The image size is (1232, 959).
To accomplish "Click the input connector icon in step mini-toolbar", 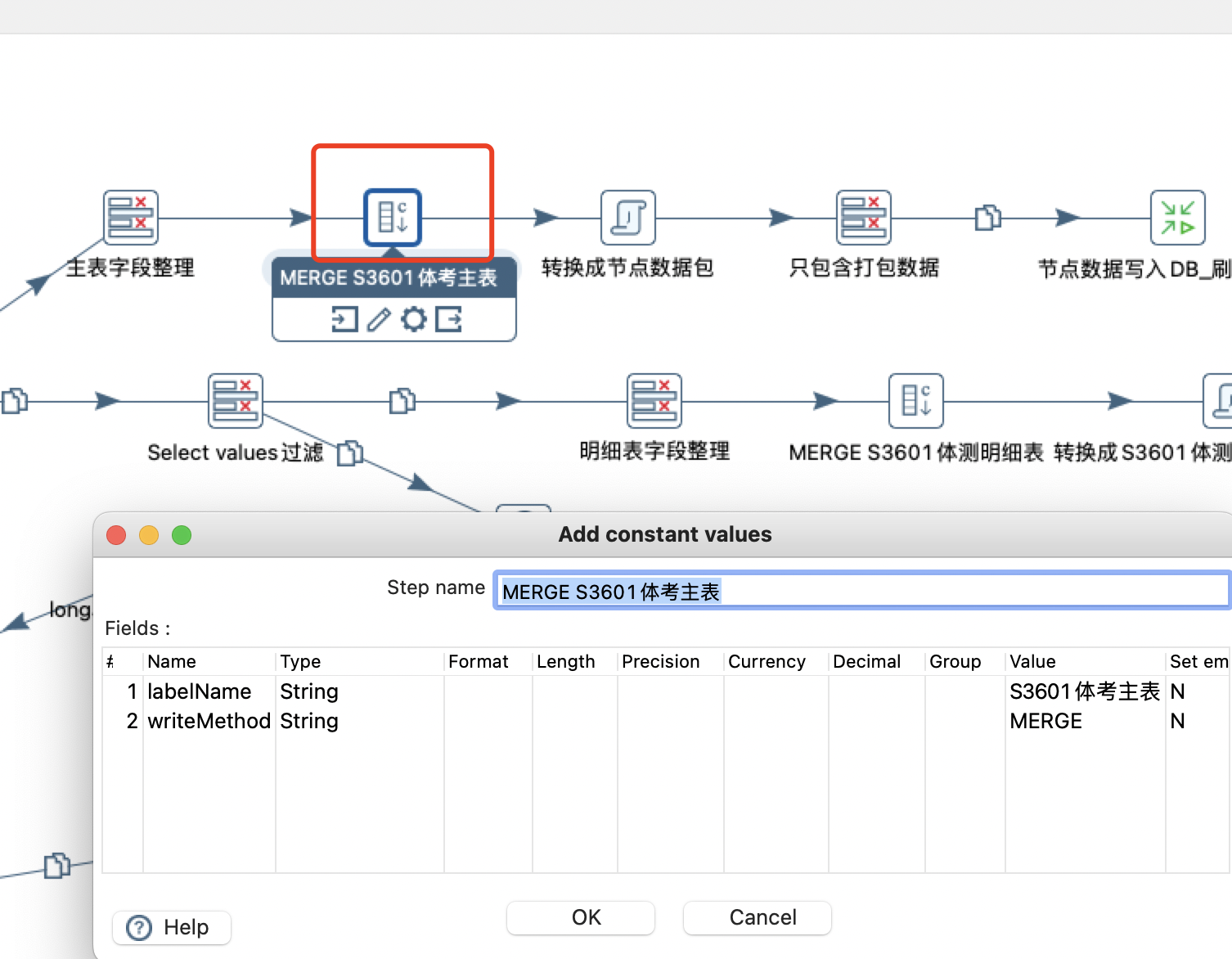I will coord(344,319).
